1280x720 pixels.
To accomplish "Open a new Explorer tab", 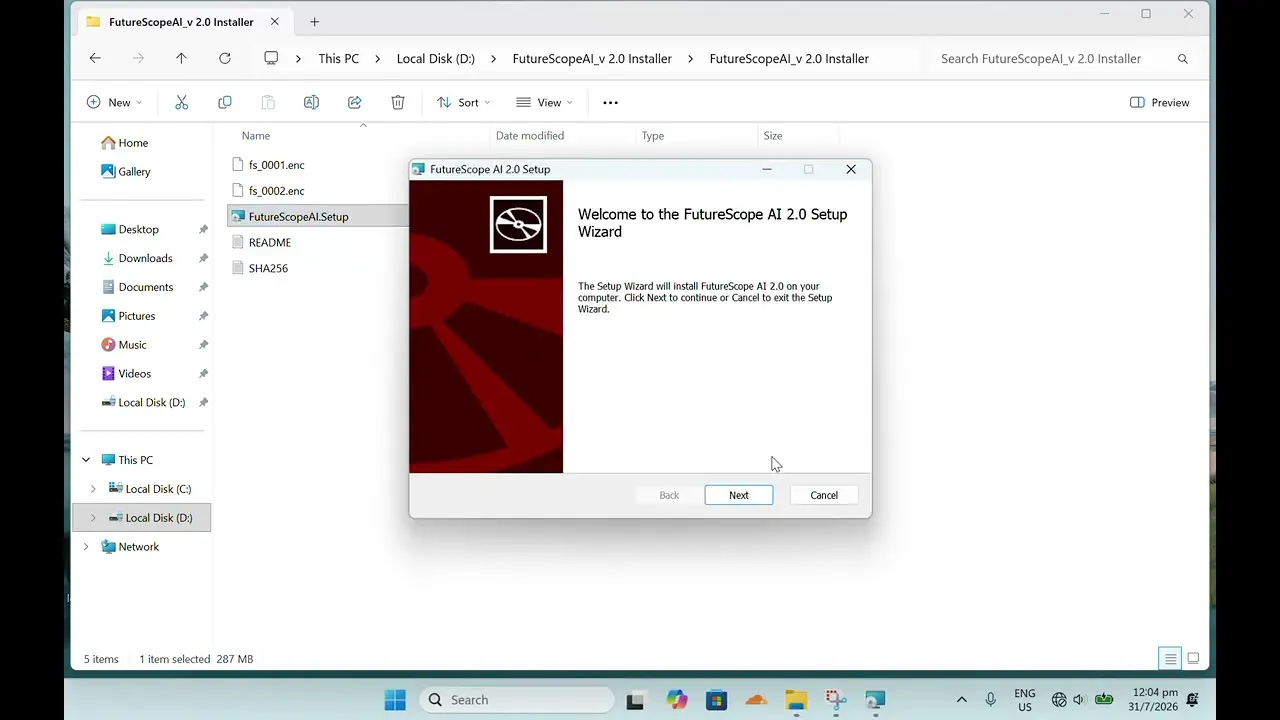I will 314,21.
